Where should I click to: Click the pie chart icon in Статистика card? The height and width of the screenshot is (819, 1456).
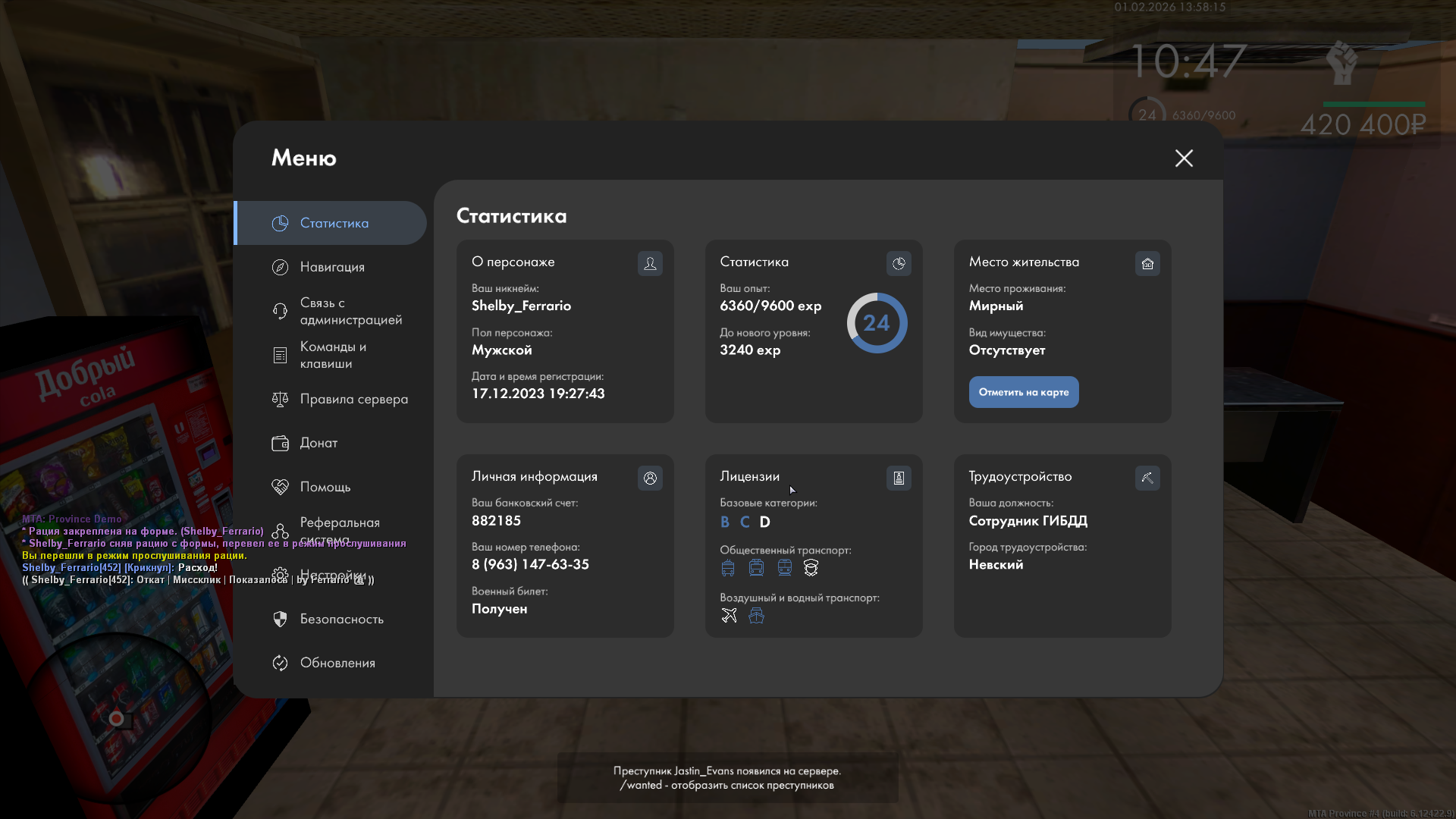click(x=899, y=263)
